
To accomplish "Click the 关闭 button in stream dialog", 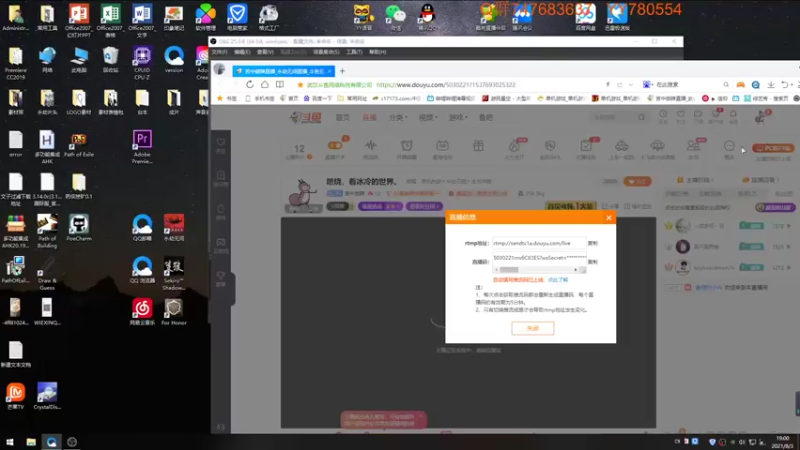I will coord(533,328).
